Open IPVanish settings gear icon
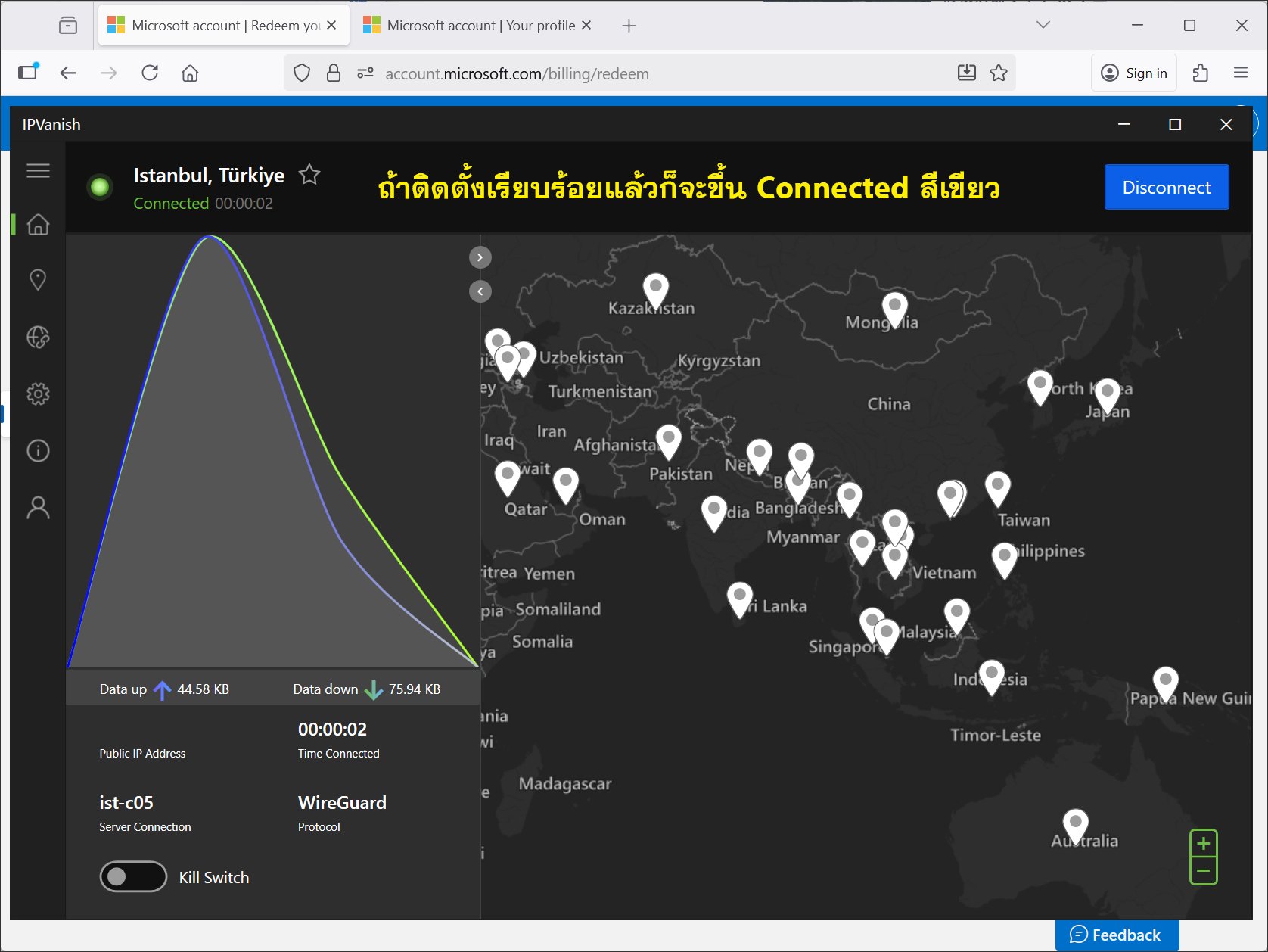The image size is (1268, 952). pos(38,394)
